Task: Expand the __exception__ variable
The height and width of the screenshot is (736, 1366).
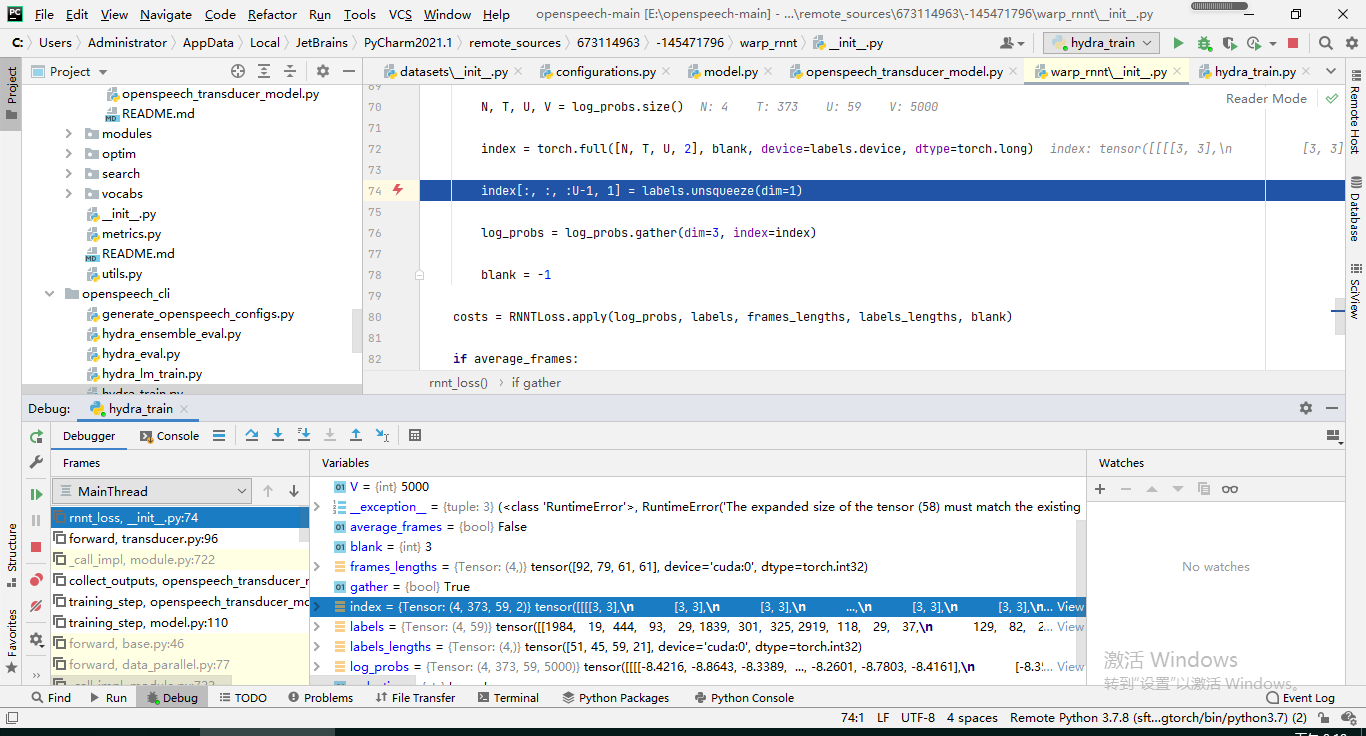Action: (319, 506)
